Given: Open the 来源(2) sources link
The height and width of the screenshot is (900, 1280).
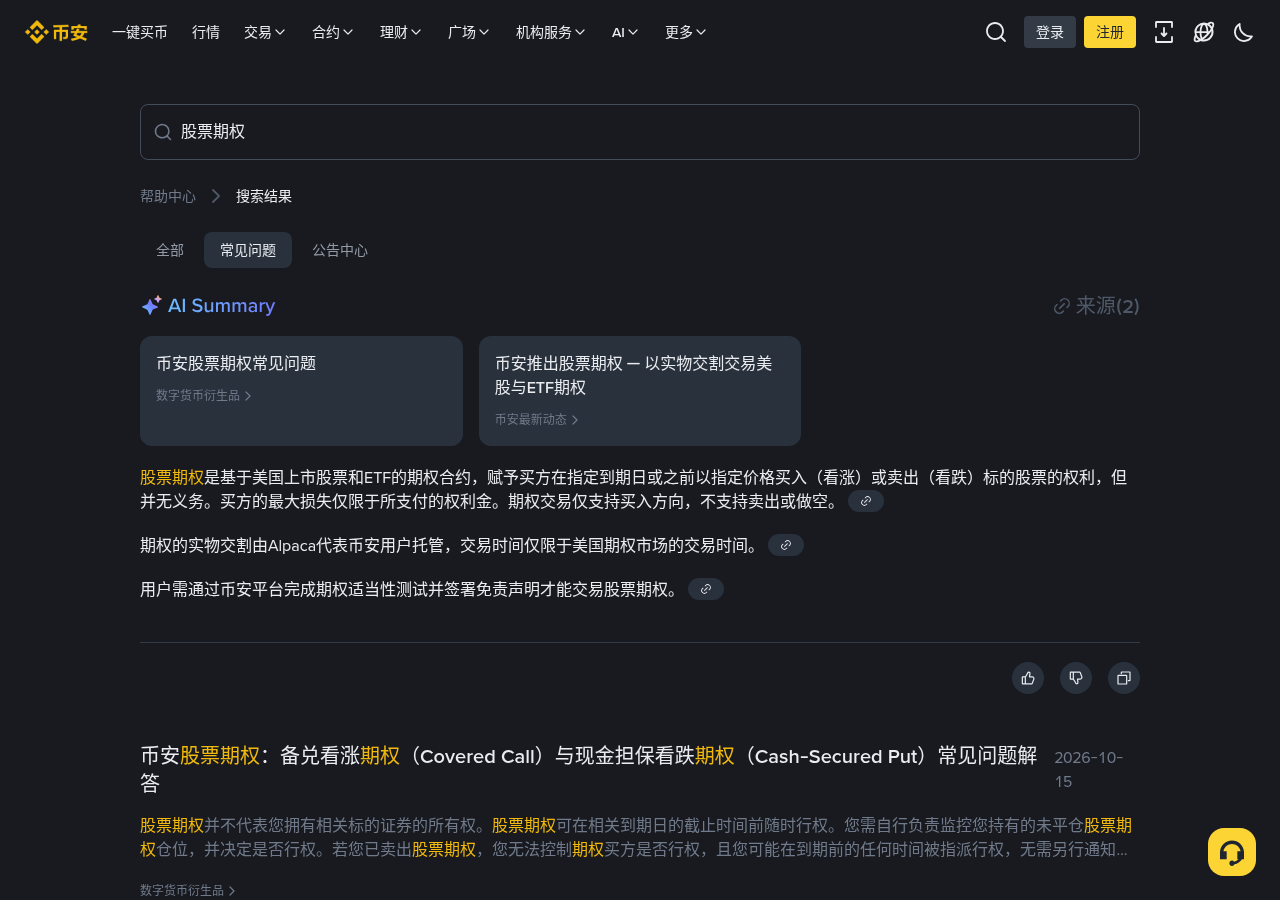Looking at the screenshot, I should (1097, 306).
